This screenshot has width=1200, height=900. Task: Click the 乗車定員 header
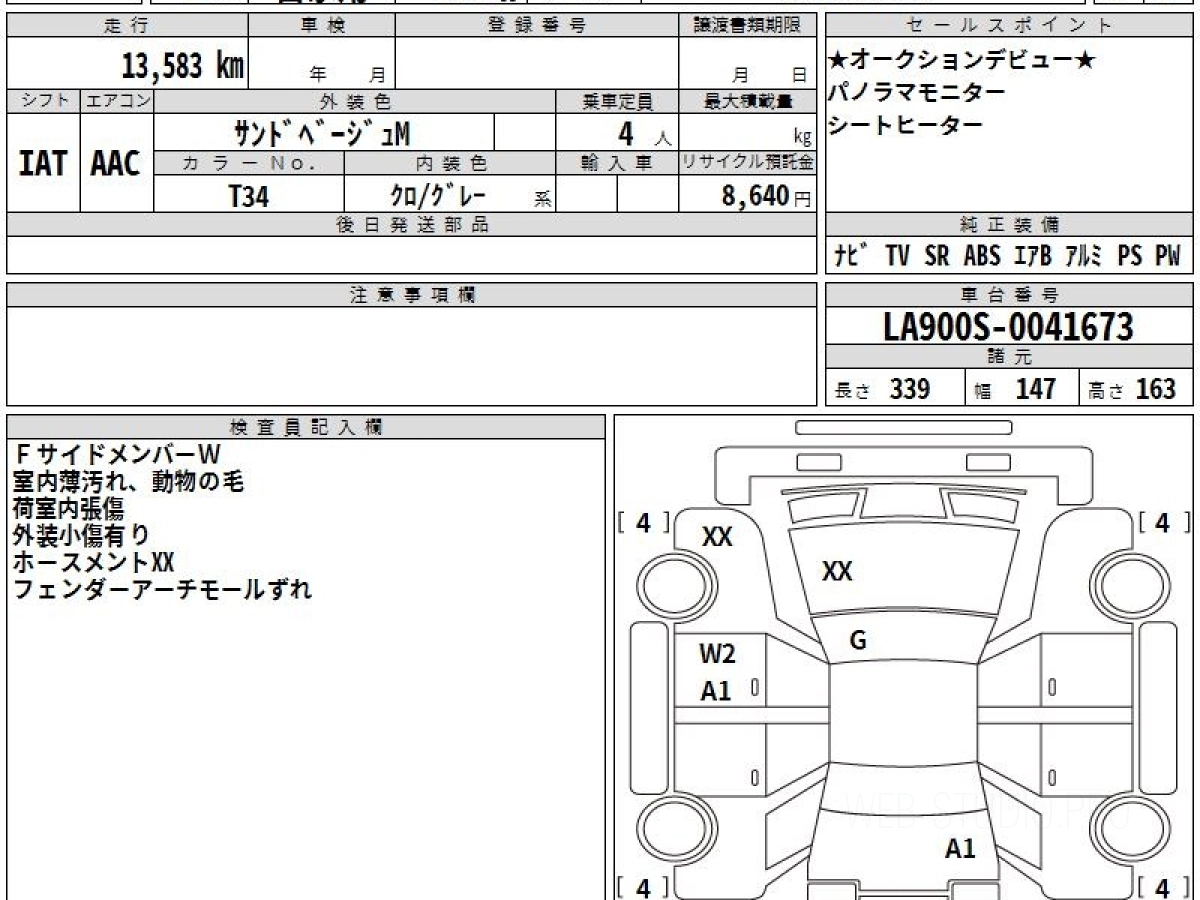pyautogui.click(x=617, y=101)
